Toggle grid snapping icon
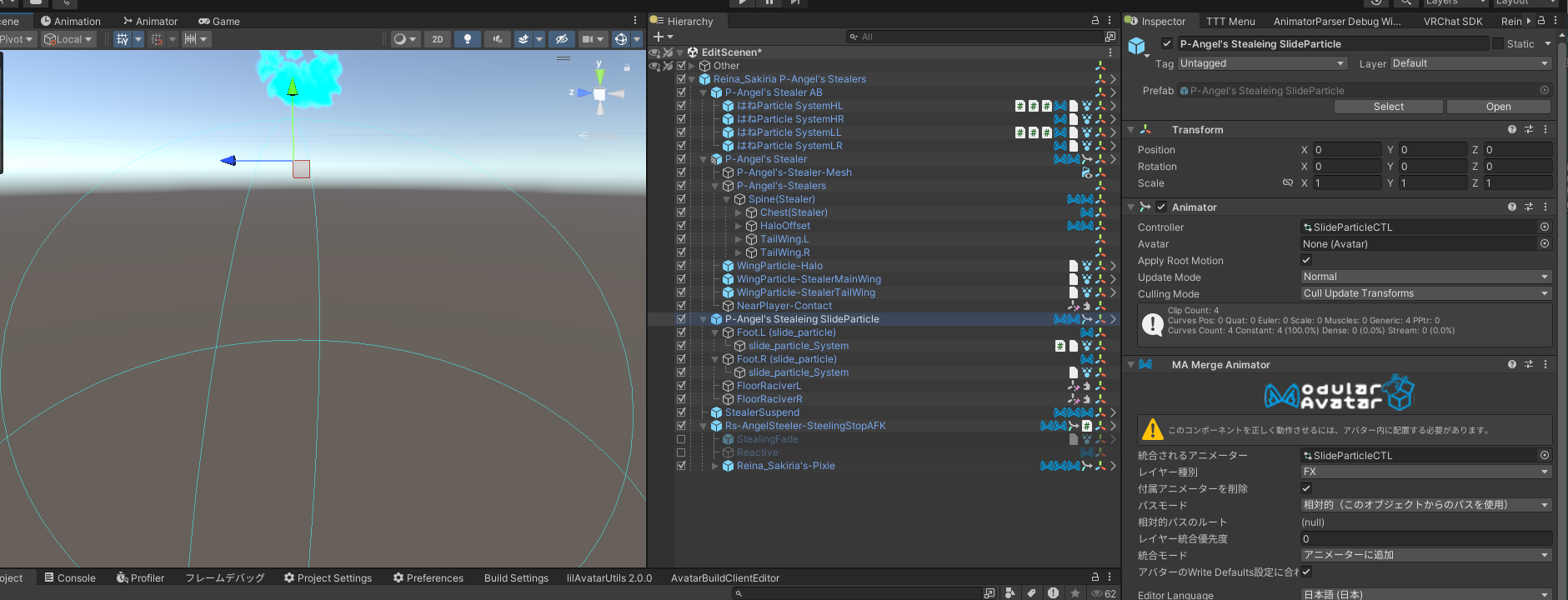The width and height of the screenshot is (1568, 600). pos(157,39)
